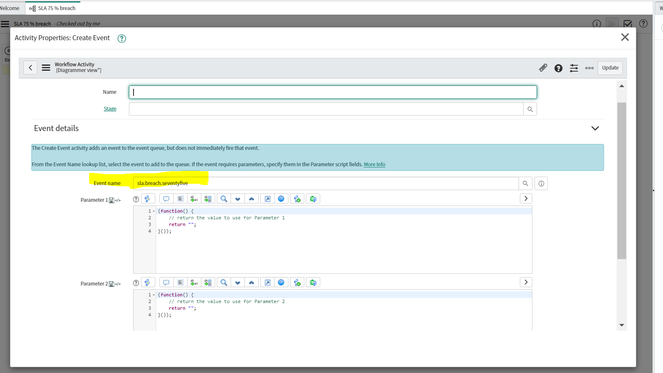This screenshot has height=373, width=663.
Task: Click inside Parameter 1 script code area
Action: tap(343, 239)
